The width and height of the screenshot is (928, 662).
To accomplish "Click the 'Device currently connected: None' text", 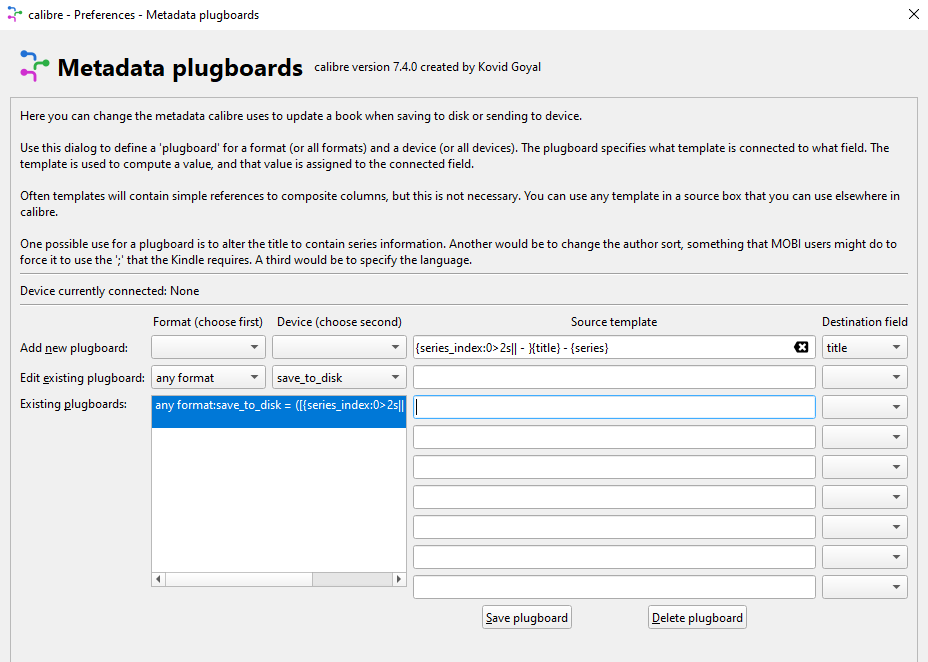I will (x=109, y=291).
